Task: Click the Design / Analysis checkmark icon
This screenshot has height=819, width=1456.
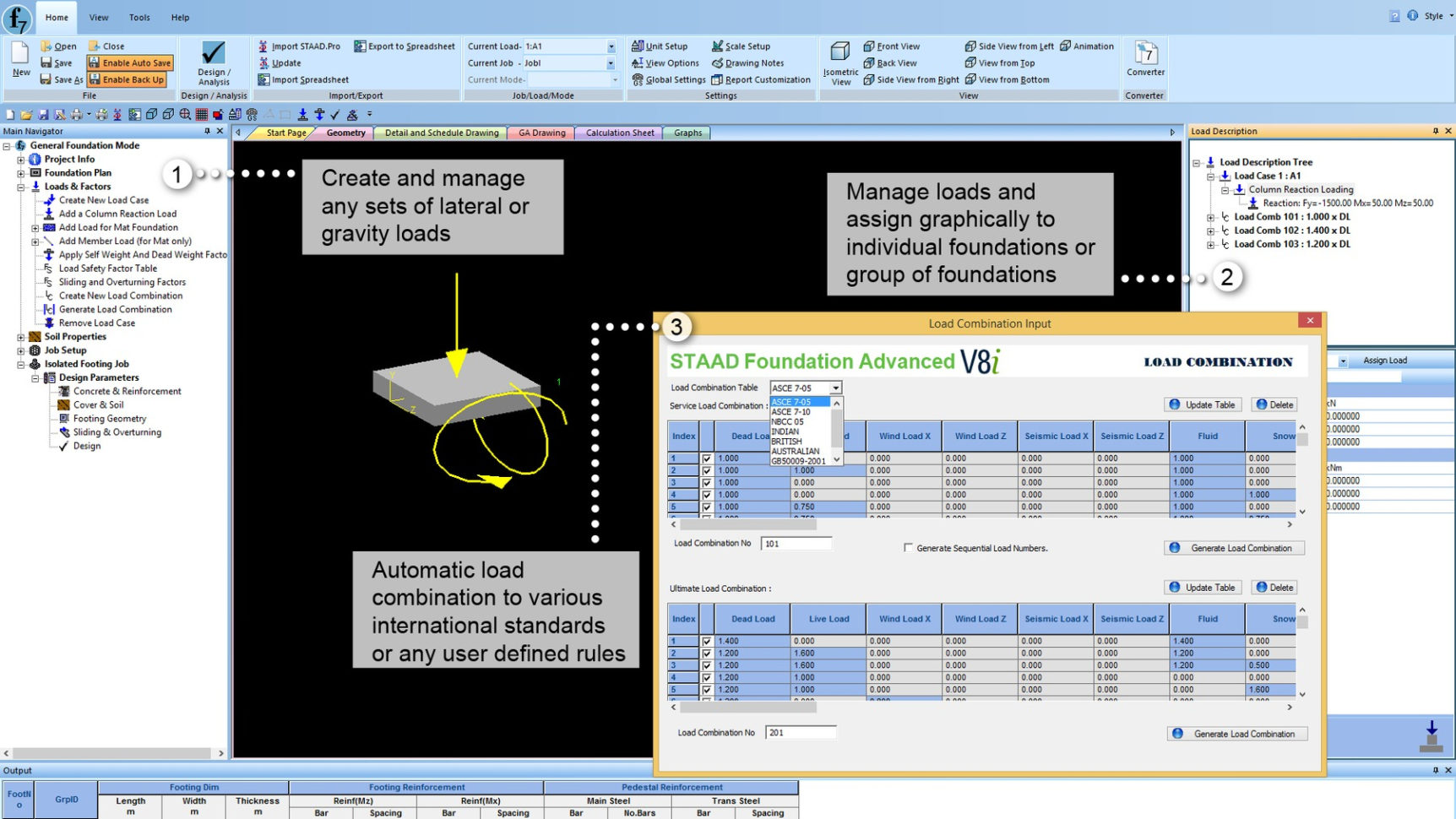Action: [x=213, y=53]
